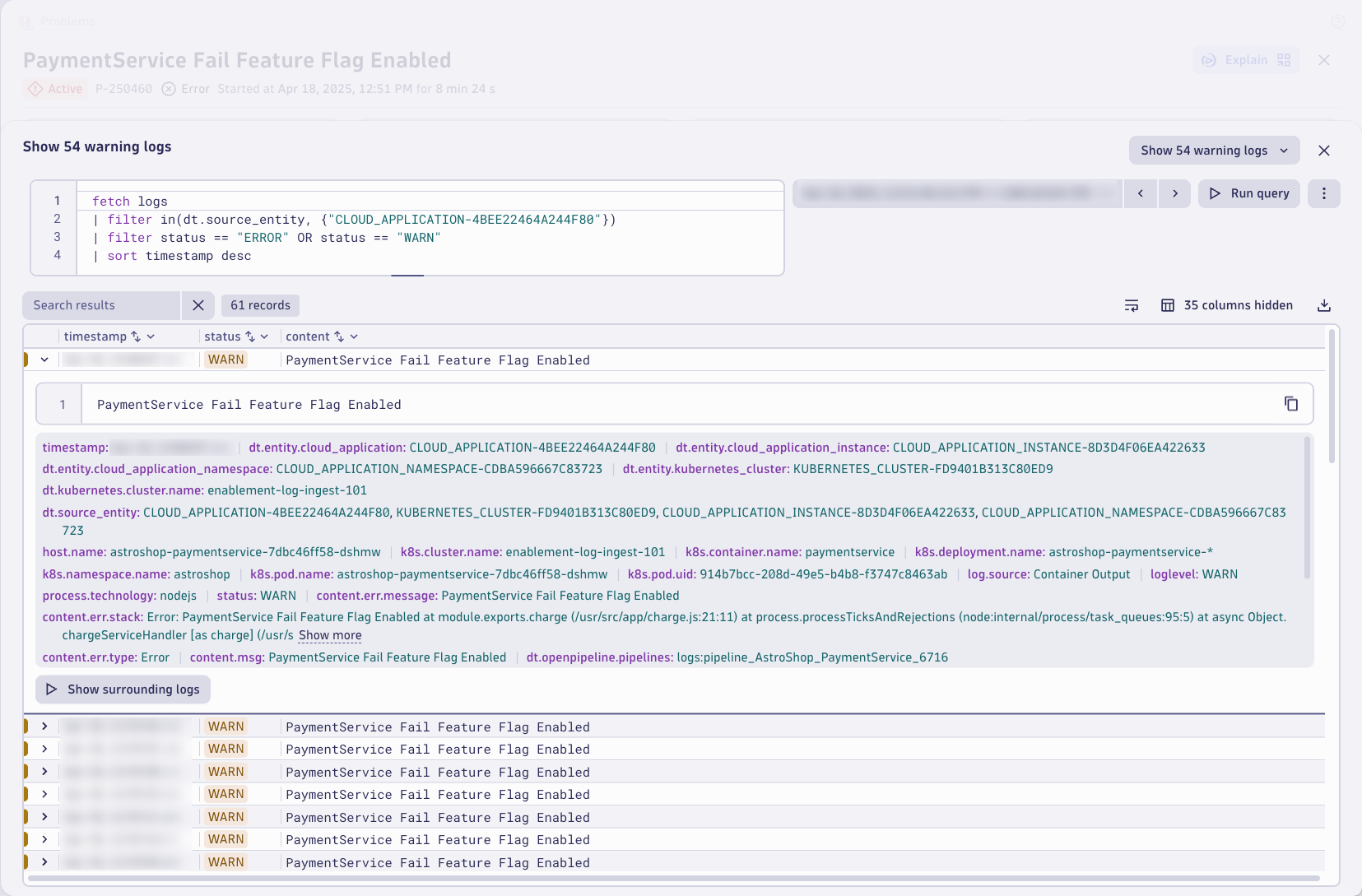Download the query results
This screenshot has width=1362, height=896.
1323,305
